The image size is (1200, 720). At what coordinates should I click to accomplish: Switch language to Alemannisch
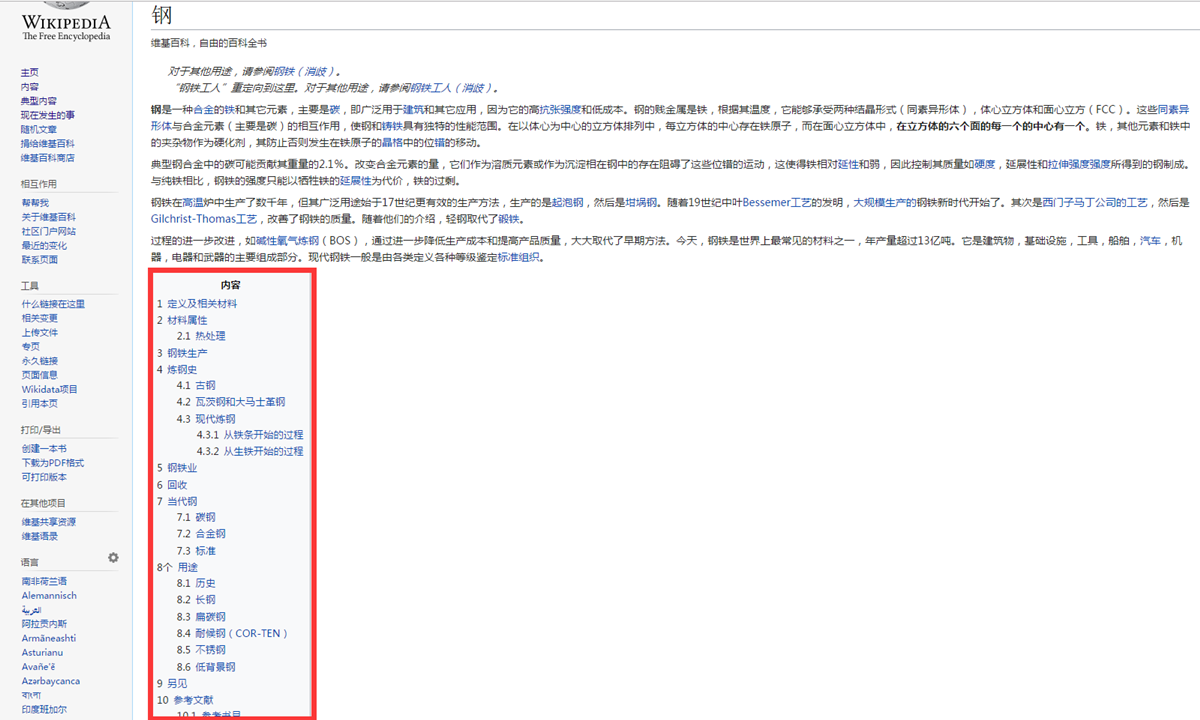(49, 595)
